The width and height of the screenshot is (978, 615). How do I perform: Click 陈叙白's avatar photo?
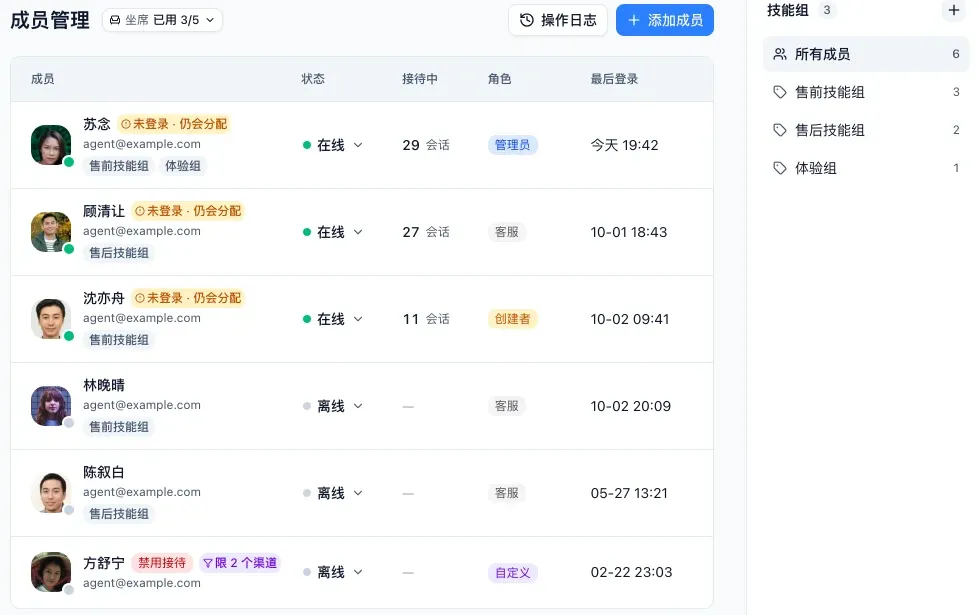51,493
